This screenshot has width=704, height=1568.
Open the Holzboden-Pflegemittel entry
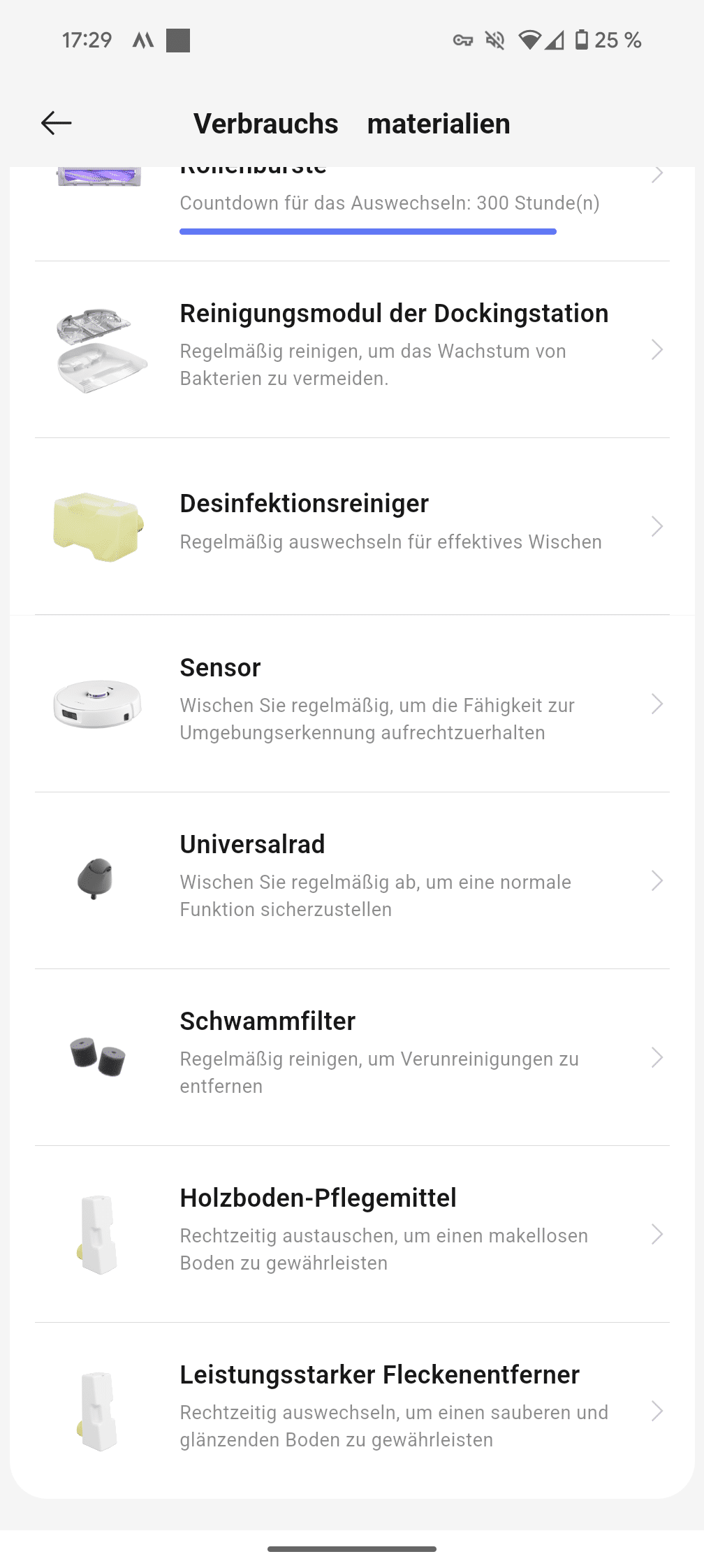[318, 1198]
